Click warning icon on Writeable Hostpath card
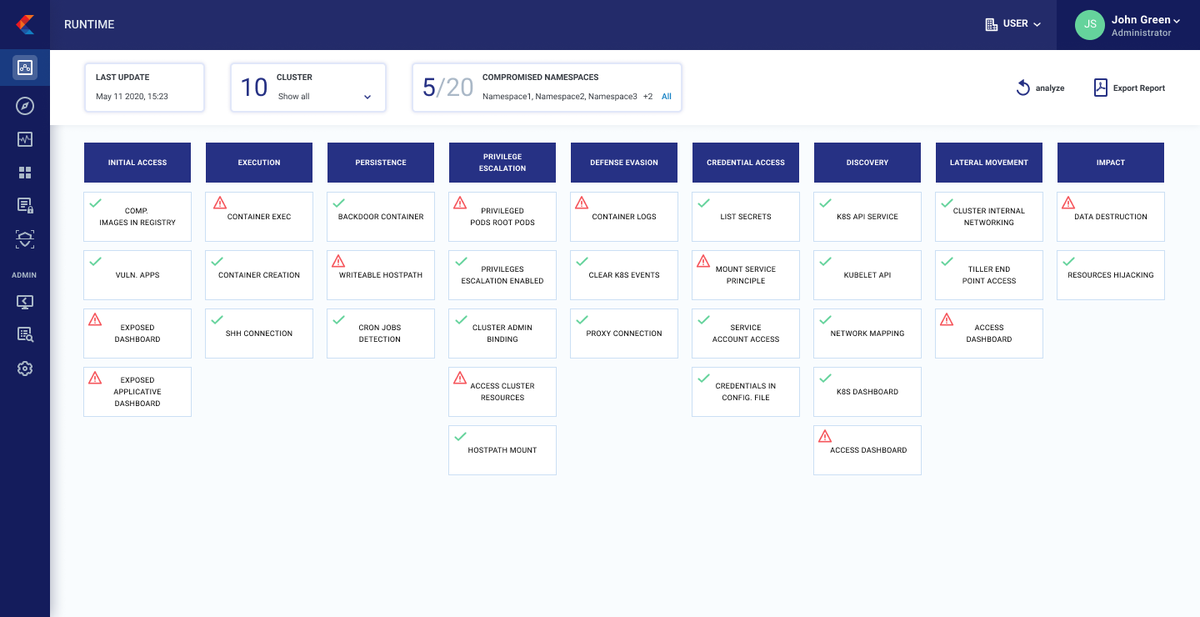The height and width of the screenshot is (617, 1200). pyautogui.click(x=338, y=261)
